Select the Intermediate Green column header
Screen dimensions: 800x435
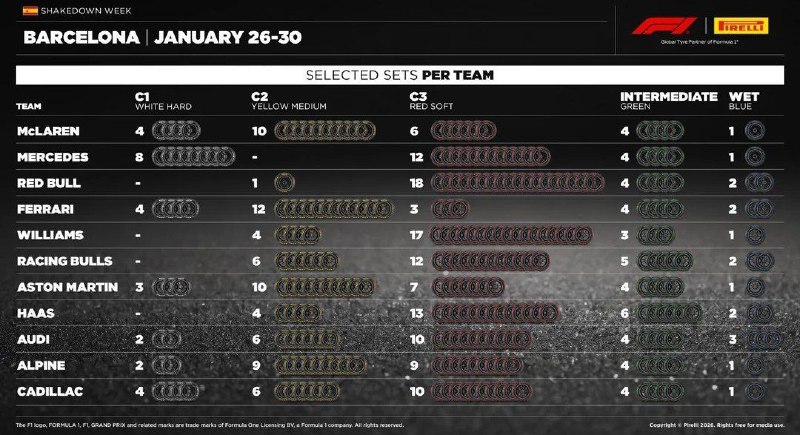coord(668,100)
